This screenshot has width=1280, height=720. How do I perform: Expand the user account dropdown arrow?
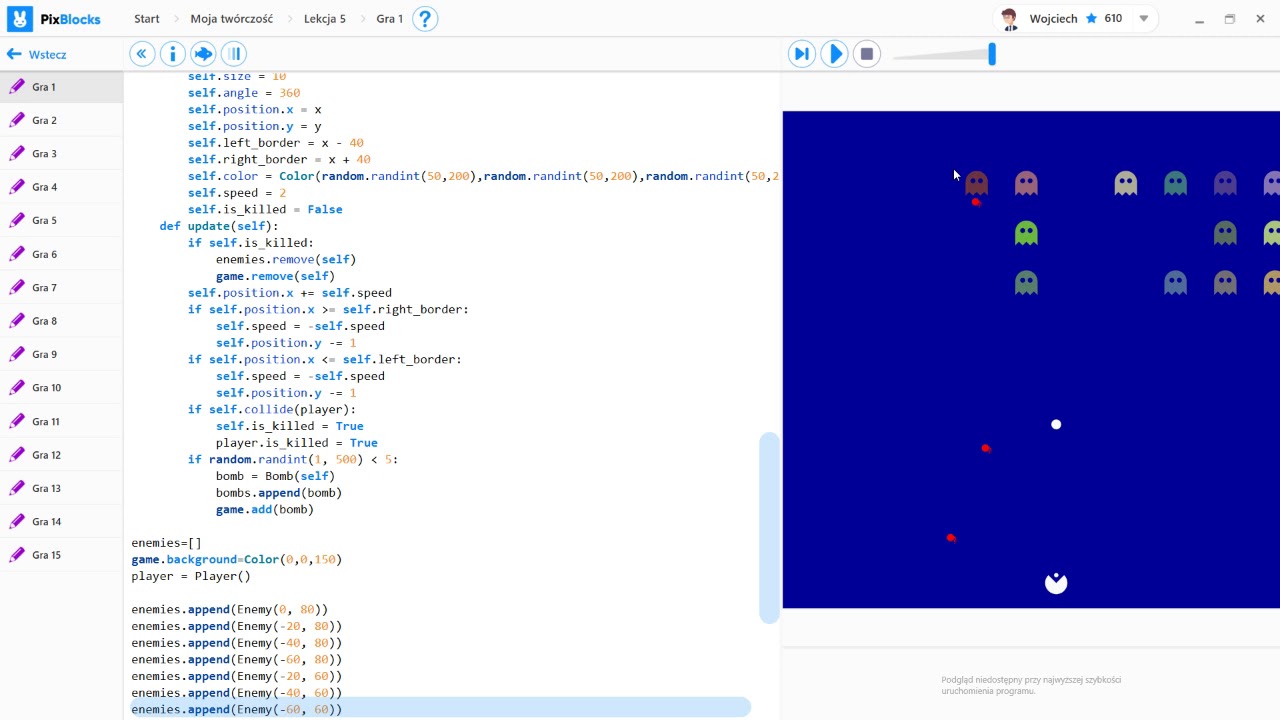click(x=1144, y=18)
